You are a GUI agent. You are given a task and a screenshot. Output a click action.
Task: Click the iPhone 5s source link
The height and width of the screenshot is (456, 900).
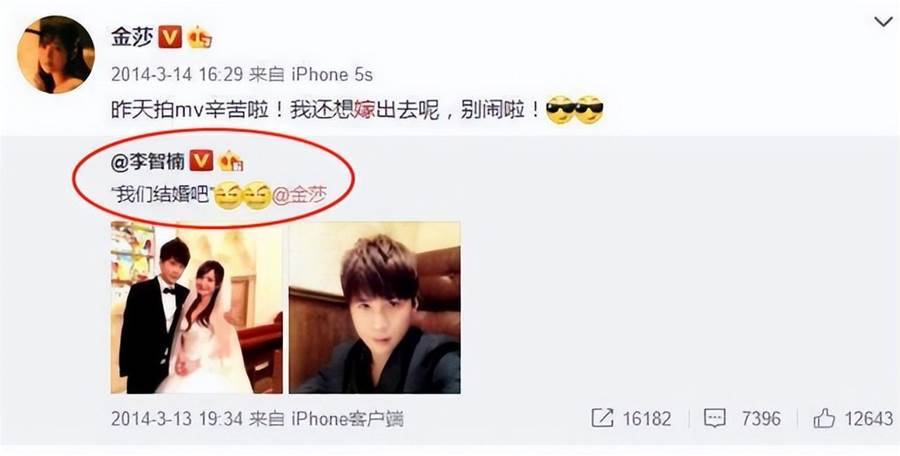(332, 74)
